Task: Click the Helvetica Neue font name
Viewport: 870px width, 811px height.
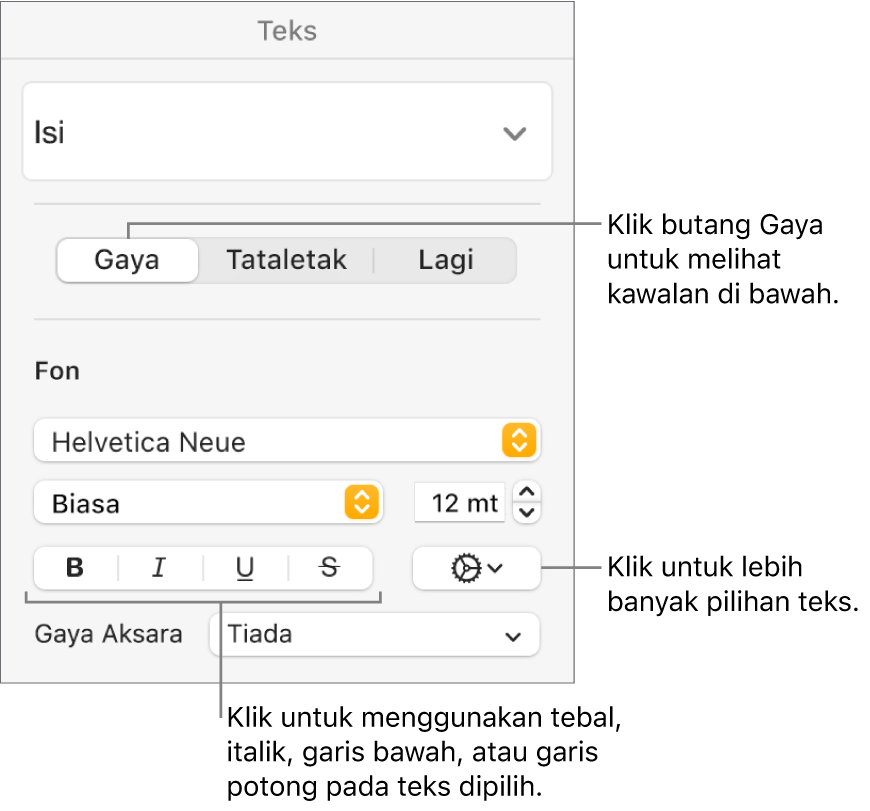Action: coord(150,441)
